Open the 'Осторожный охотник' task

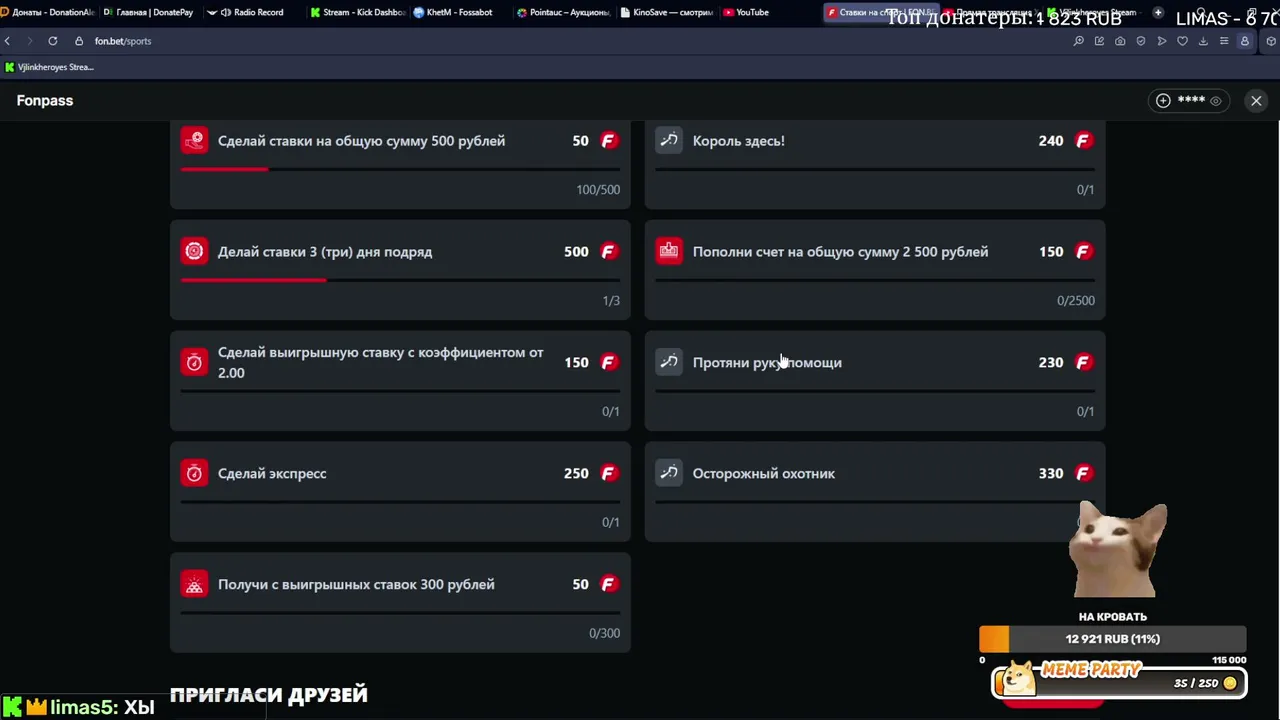pyautogui.click(x=875, y=492)
